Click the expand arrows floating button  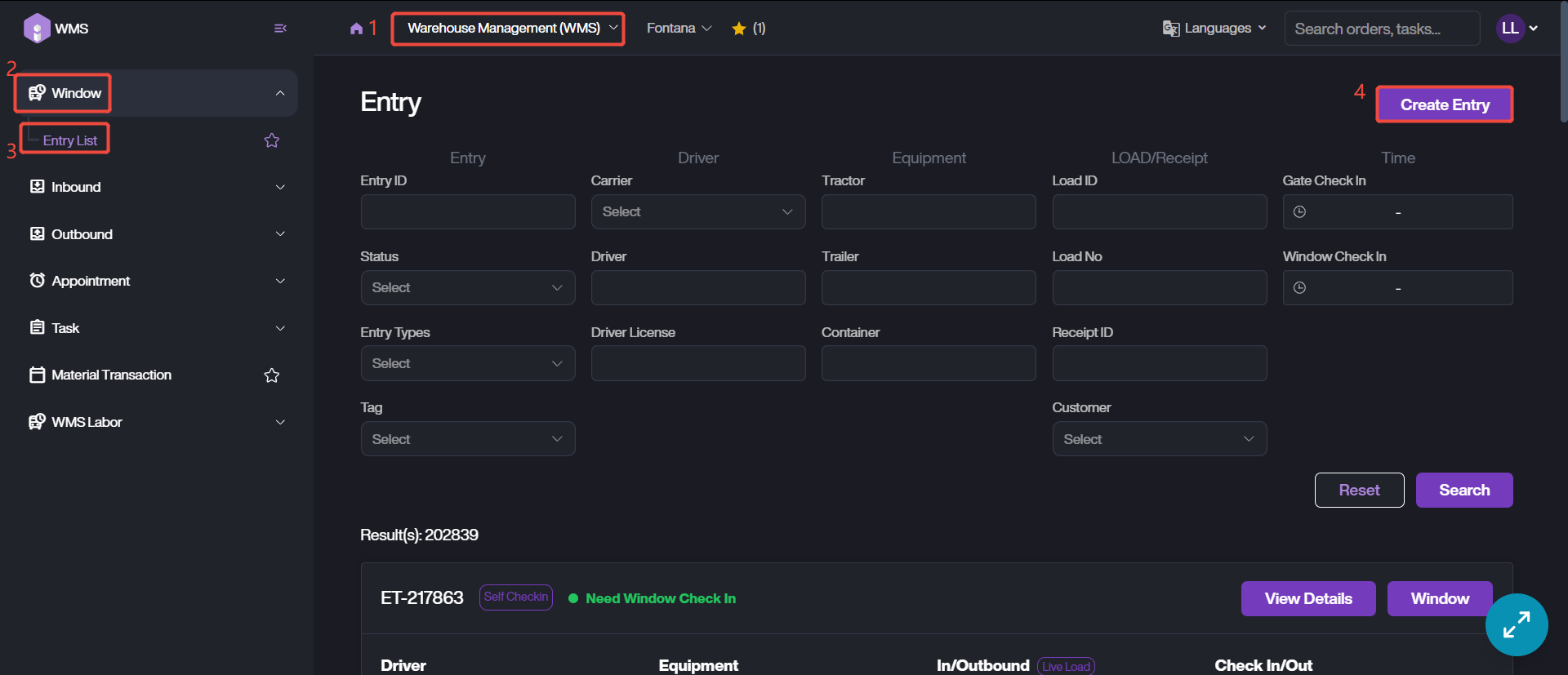coord(1516,624)
